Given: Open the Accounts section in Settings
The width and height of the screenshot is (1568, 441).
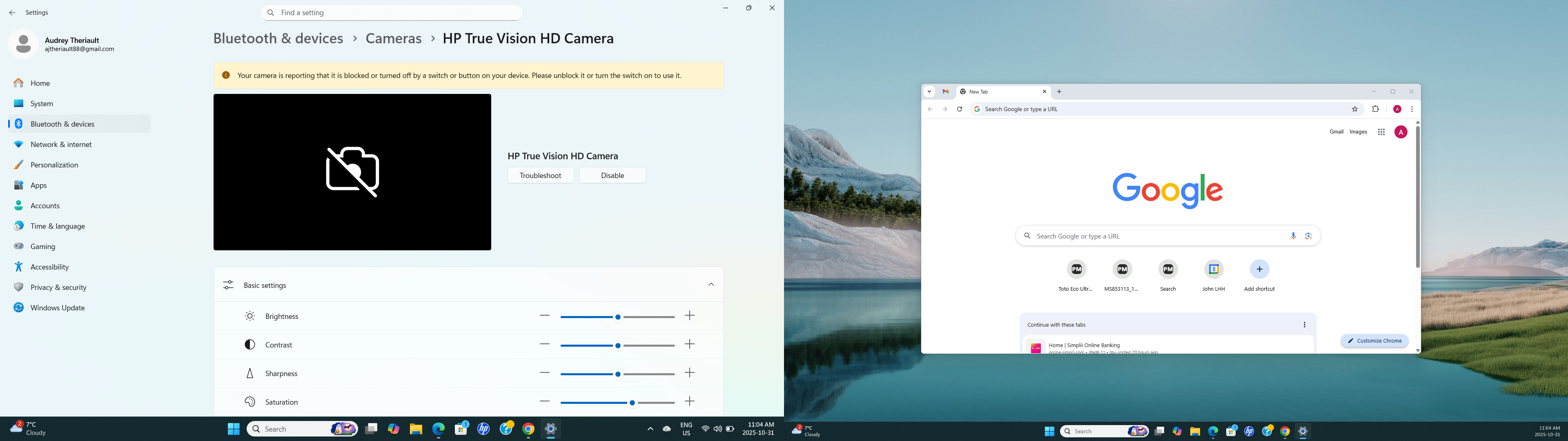Looking at the screenshot, I should (45, 205).
